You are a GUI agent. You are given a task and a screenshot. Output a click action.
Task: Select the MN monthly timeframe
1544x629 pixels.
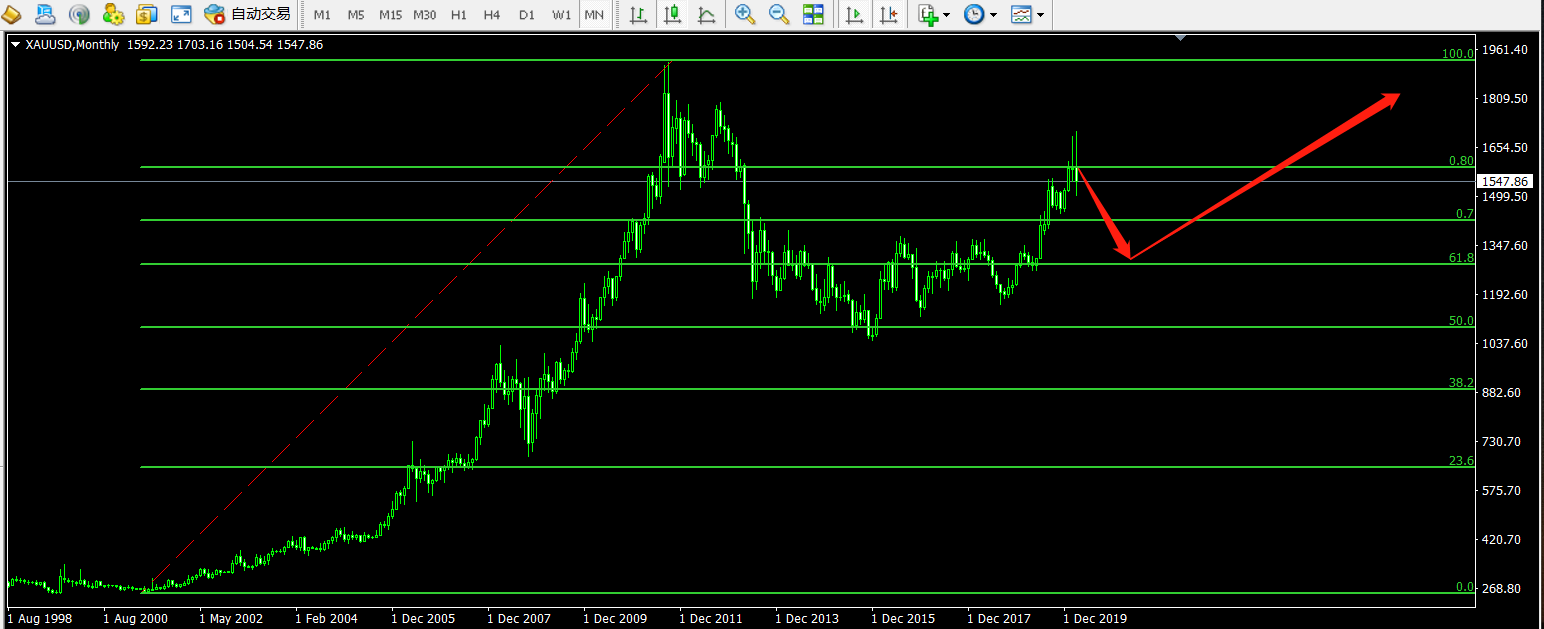coord(594,15)
